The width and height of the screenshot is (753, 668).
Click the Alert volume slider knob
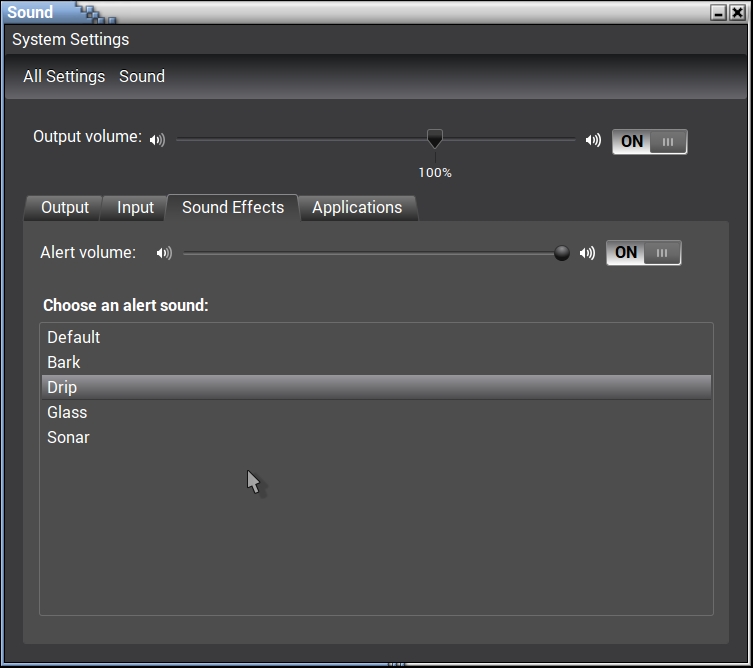tap(562, 253)
